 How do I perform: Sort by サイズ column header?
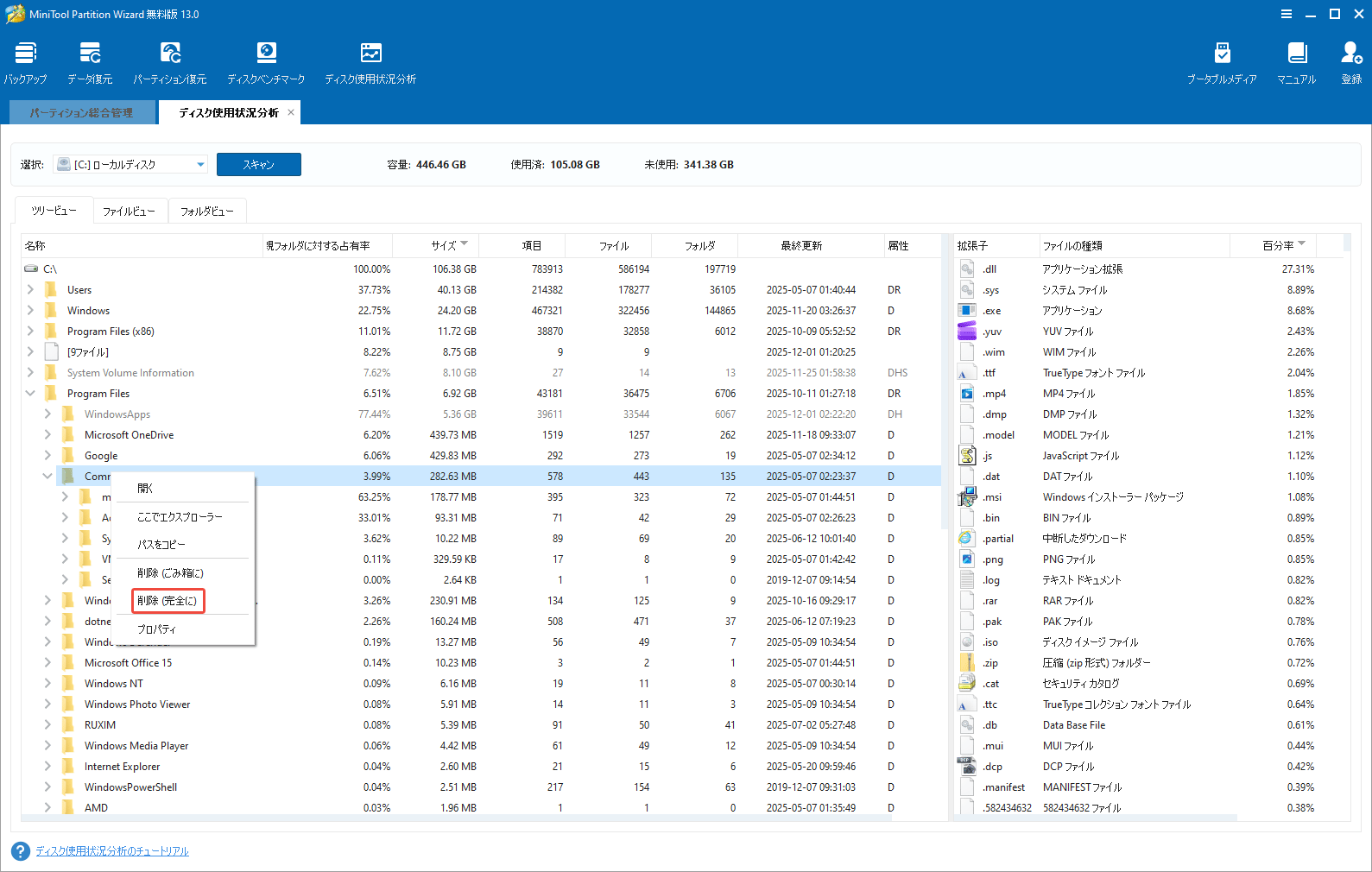coord(435,245)
